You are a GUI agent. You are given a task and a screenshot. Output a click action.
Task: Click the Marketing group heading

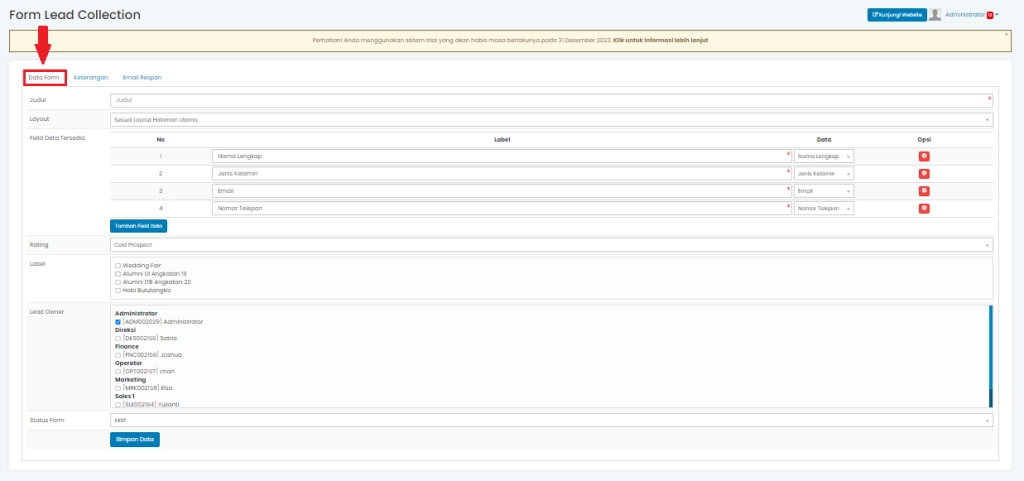point(131,380)
